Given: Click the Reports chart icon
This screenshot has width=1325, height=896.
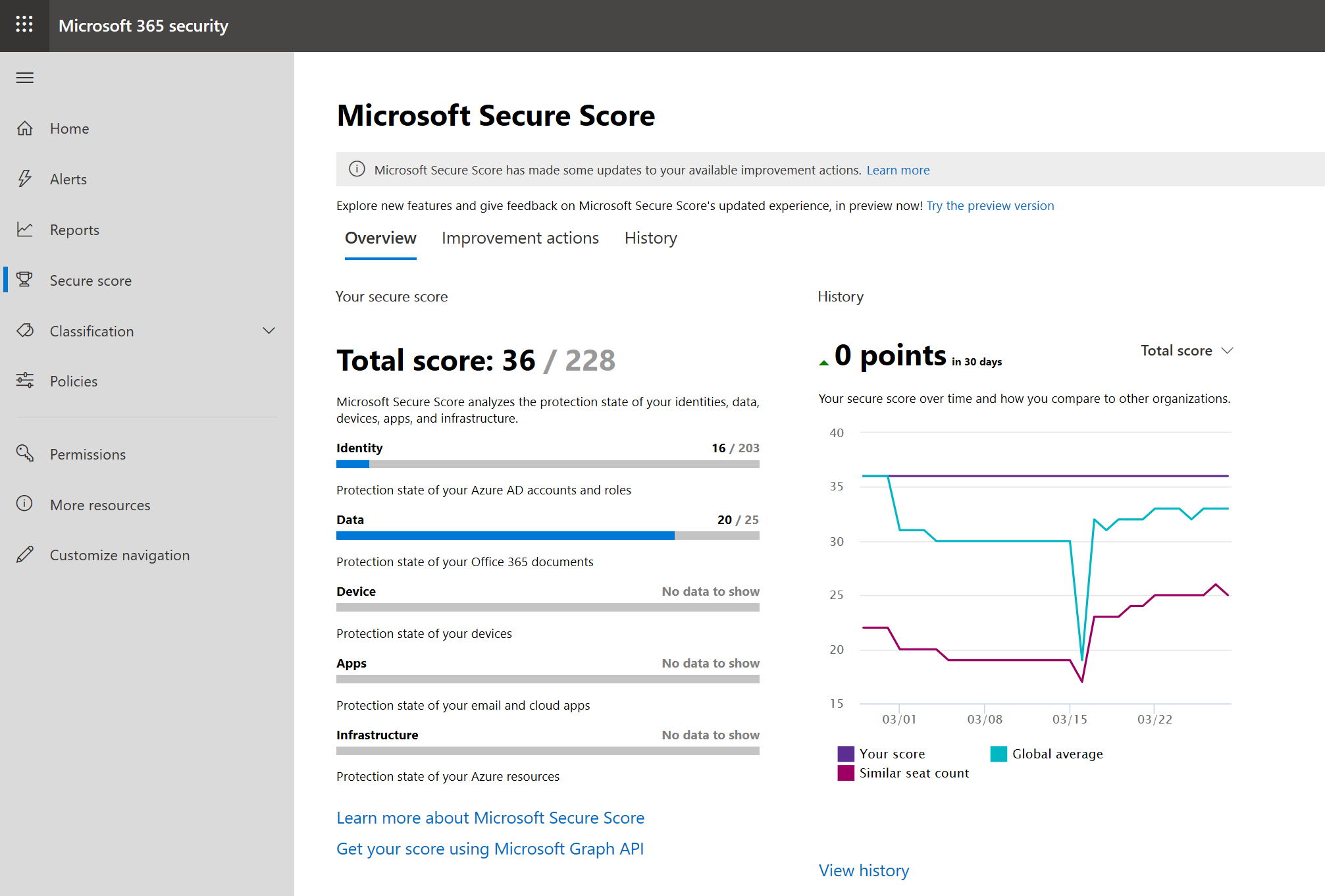Looking at the screenshot, I should click(x=25, y=230).
